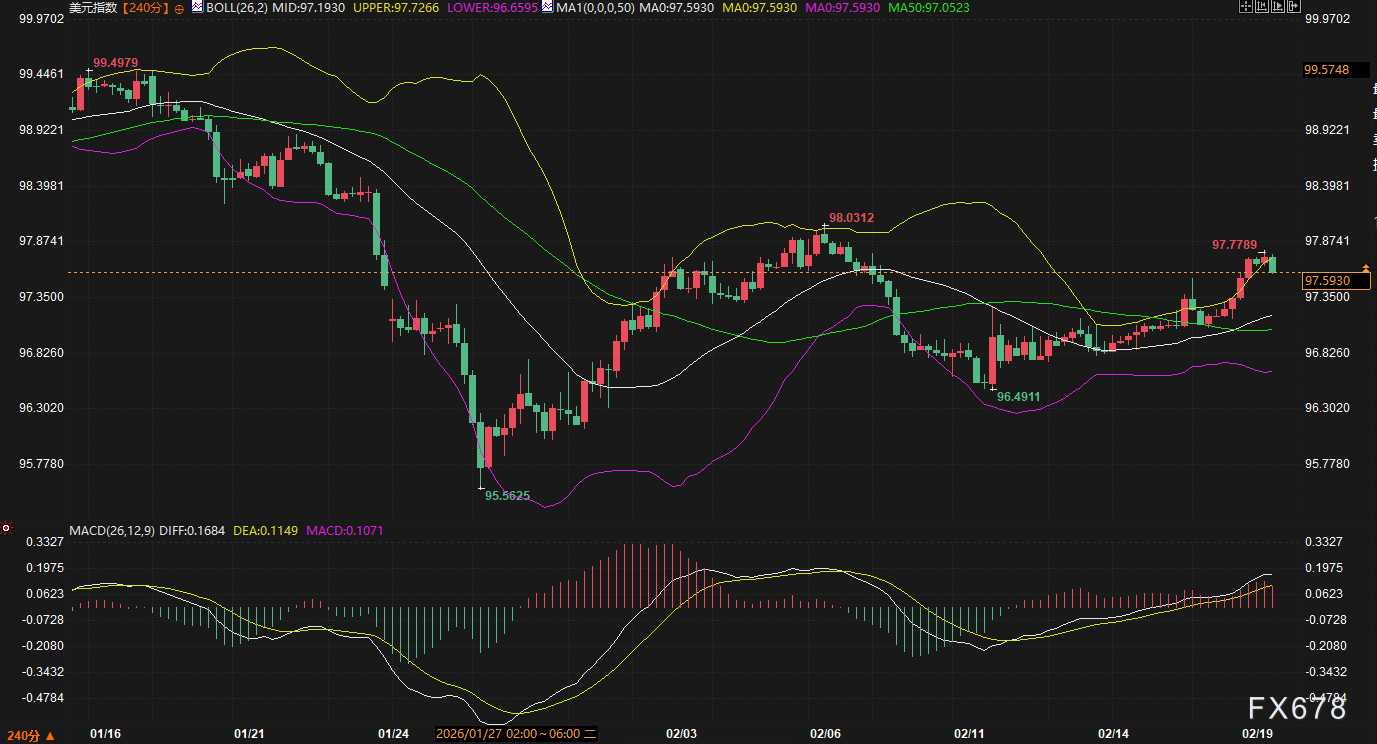Click the 2026/01/27 02:00~06:00 time label
1377x744 pixels.
click(516, 733)
